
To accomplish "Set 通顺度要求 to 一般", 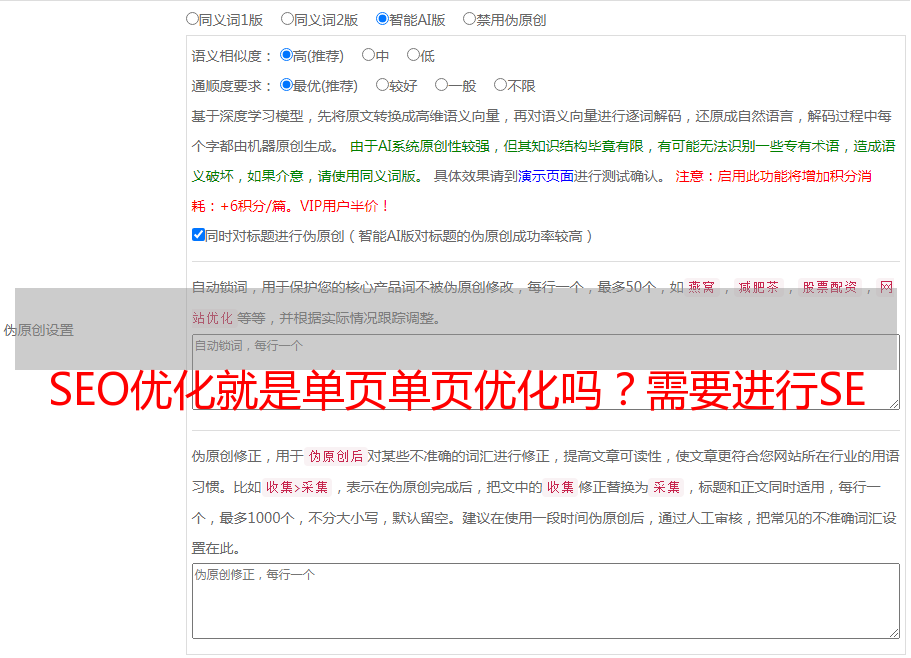I will click(x=442, y=85).
